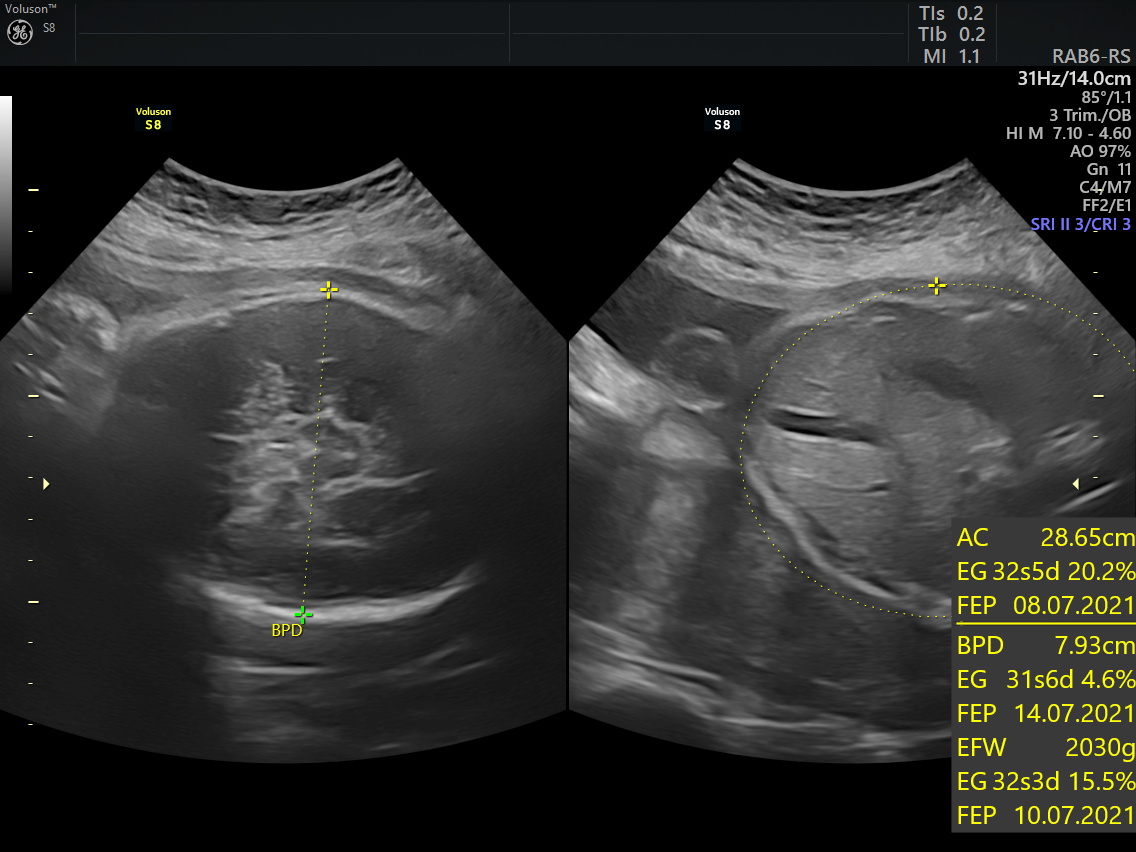
Task: Click the SRI II 3/CRI 3 setting
Action: (1080, 225)
